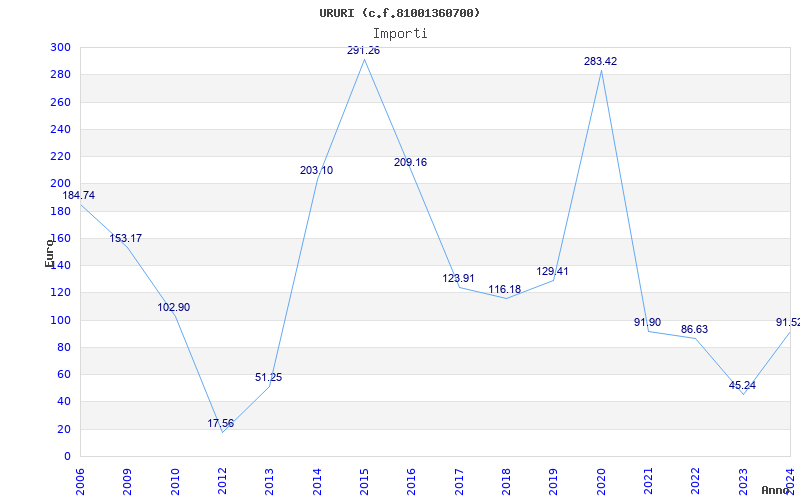
Task: Click the Anno axis label
Action: point(776,490)
